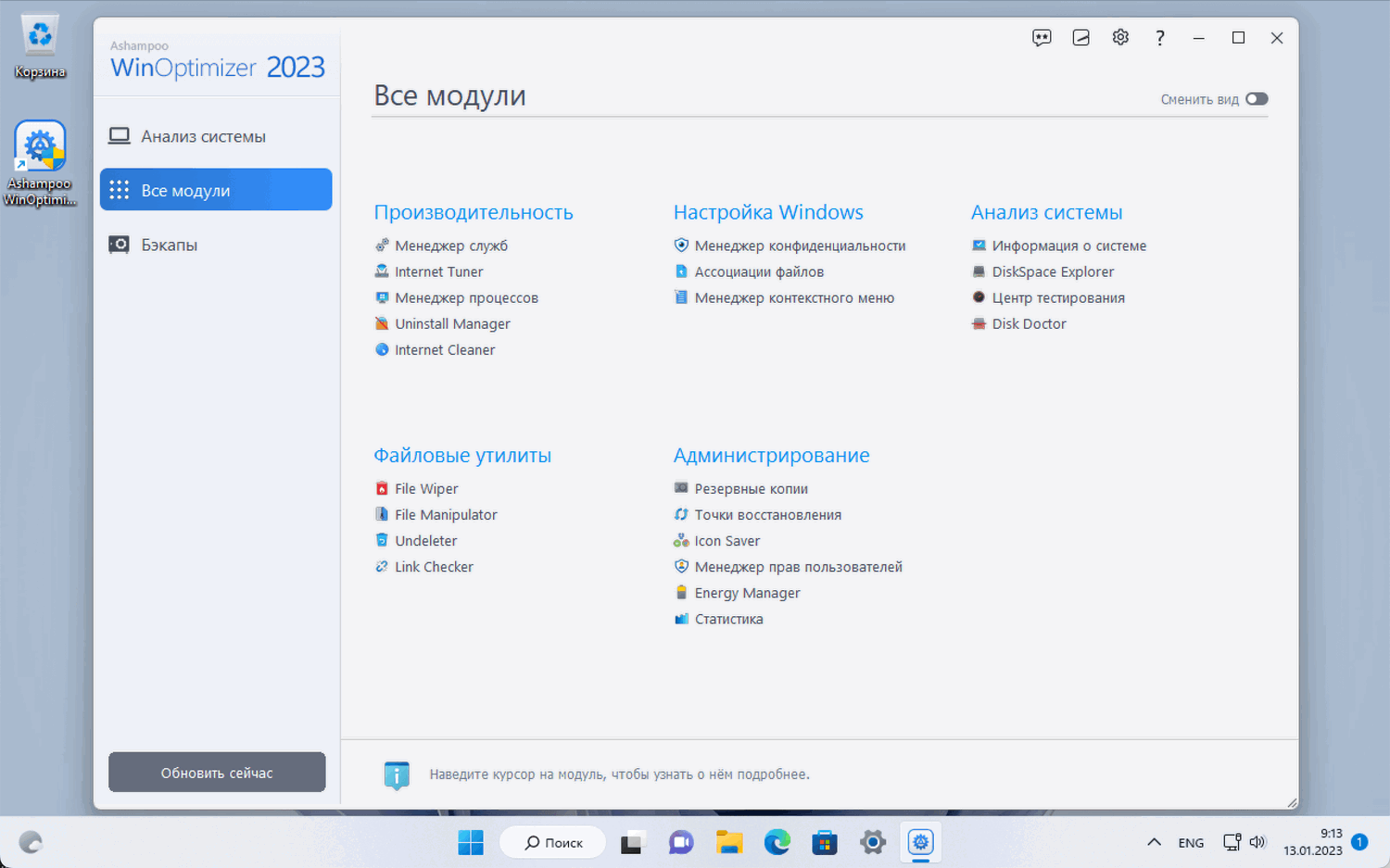Screen dimensions: 1390x868
Task: Click the info icon in bottom bar
Action: coord(397,774)
